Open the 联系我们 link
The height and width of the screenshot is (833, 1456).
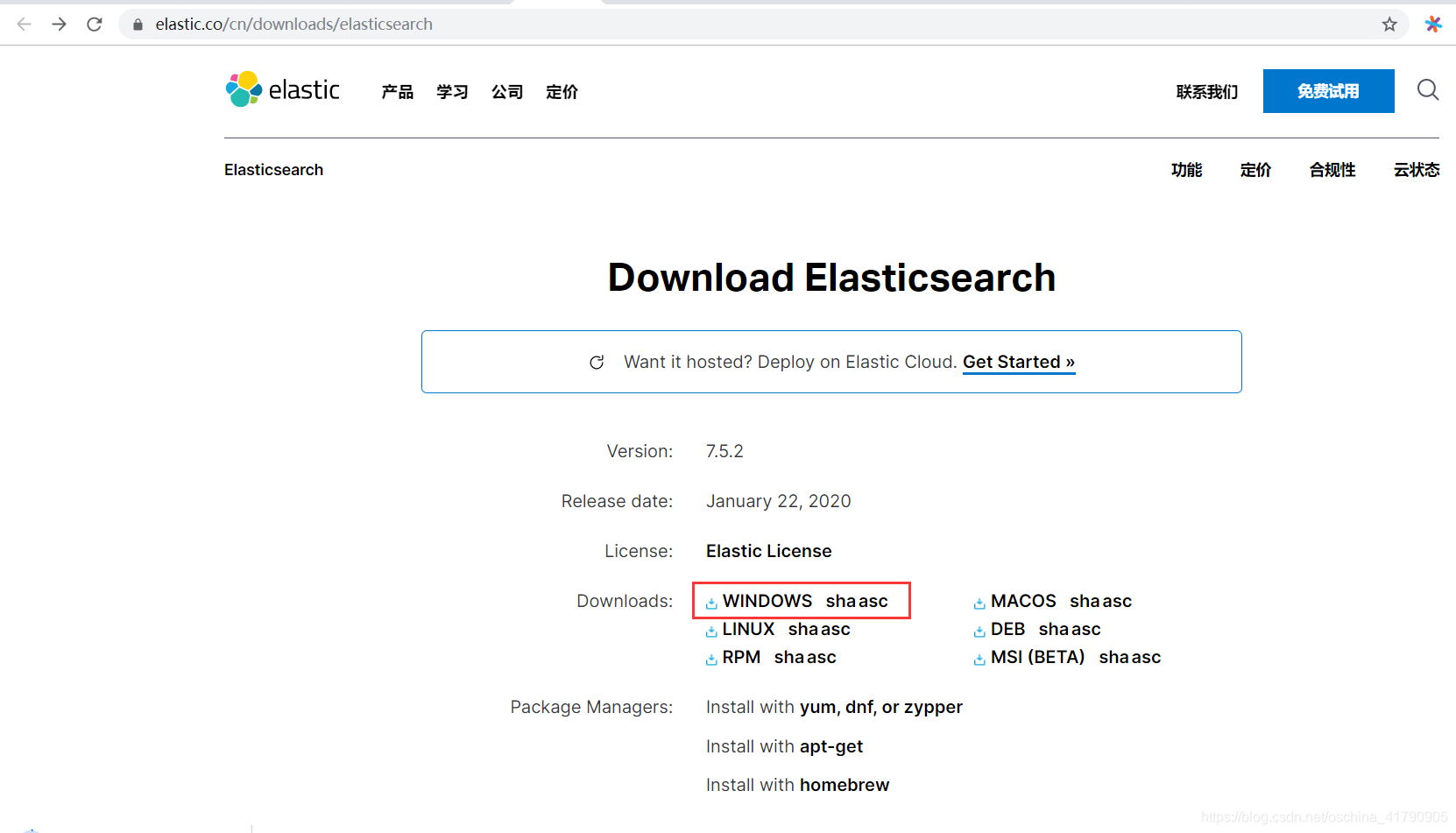click(1207, 91)
